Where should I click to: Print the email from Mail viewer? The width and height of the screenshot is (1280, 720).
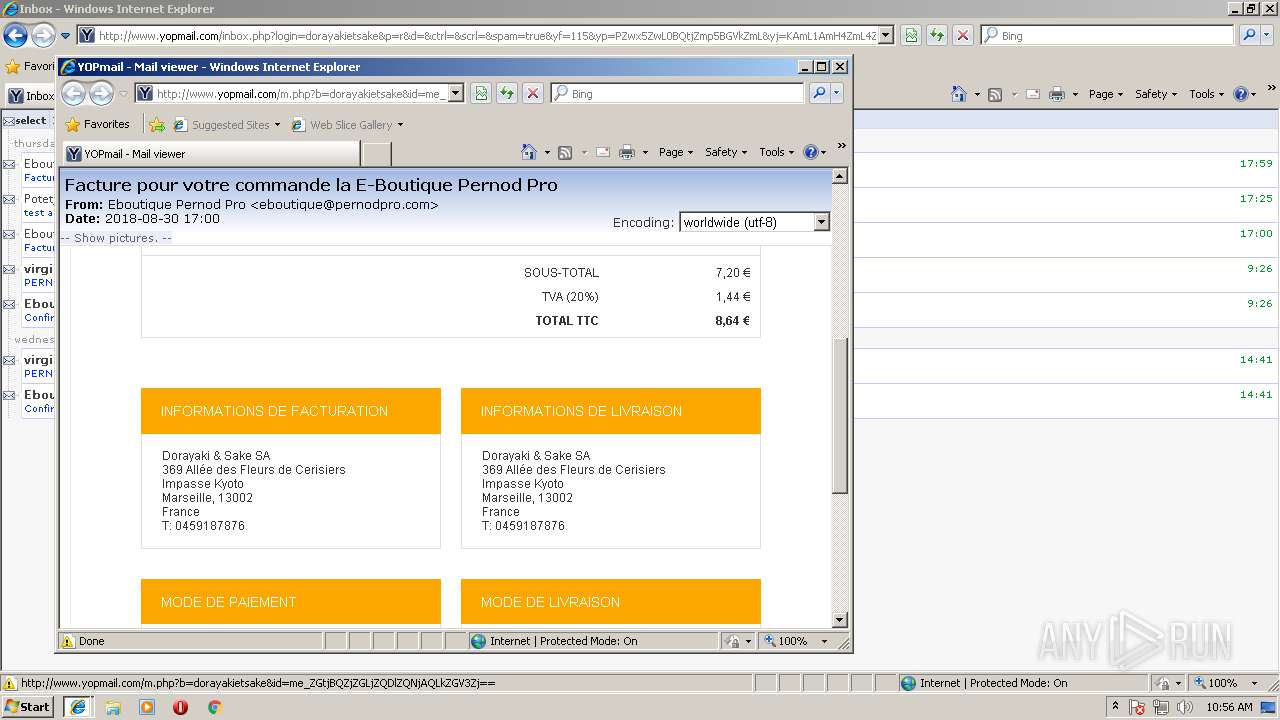click(627, 152)
